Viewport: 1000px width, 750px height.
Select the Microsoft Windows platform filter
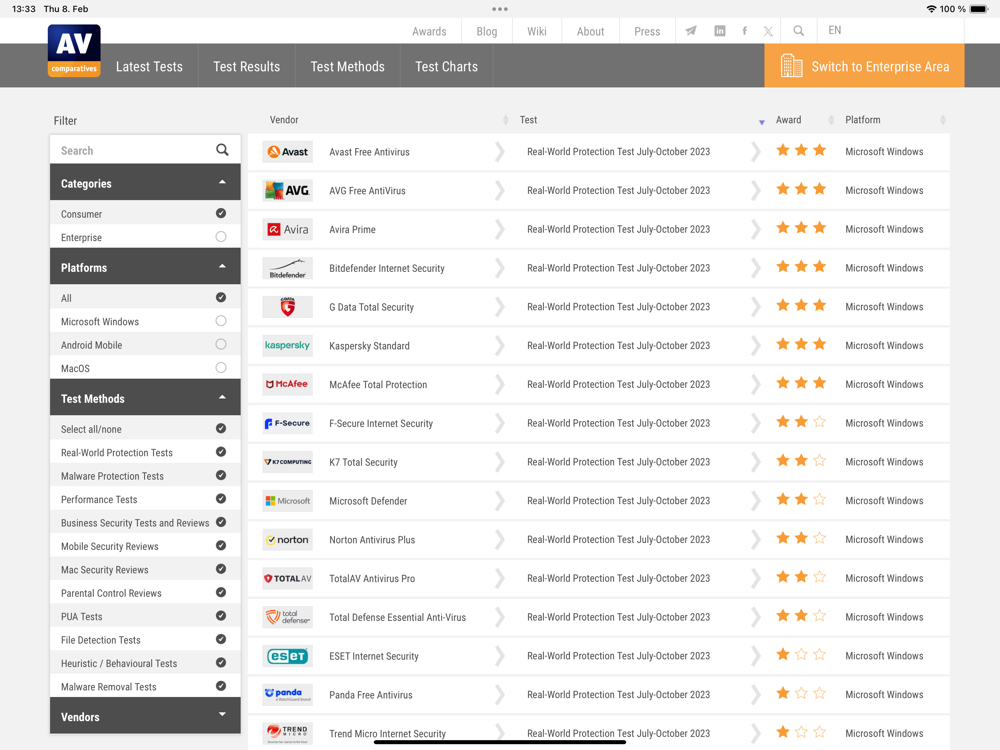click(x=221, y=321)
